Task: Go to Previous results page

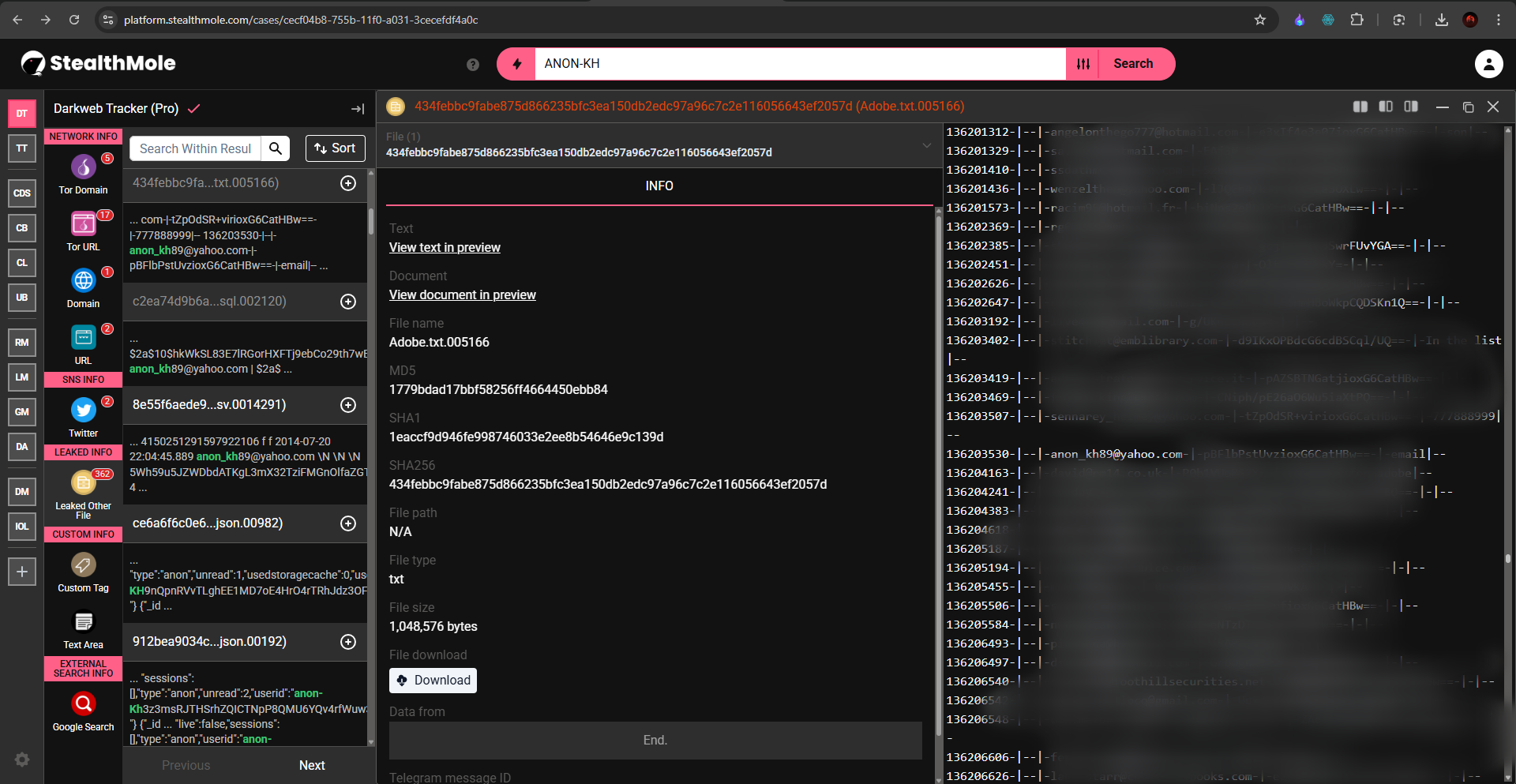Action: [x=186, y=766]
